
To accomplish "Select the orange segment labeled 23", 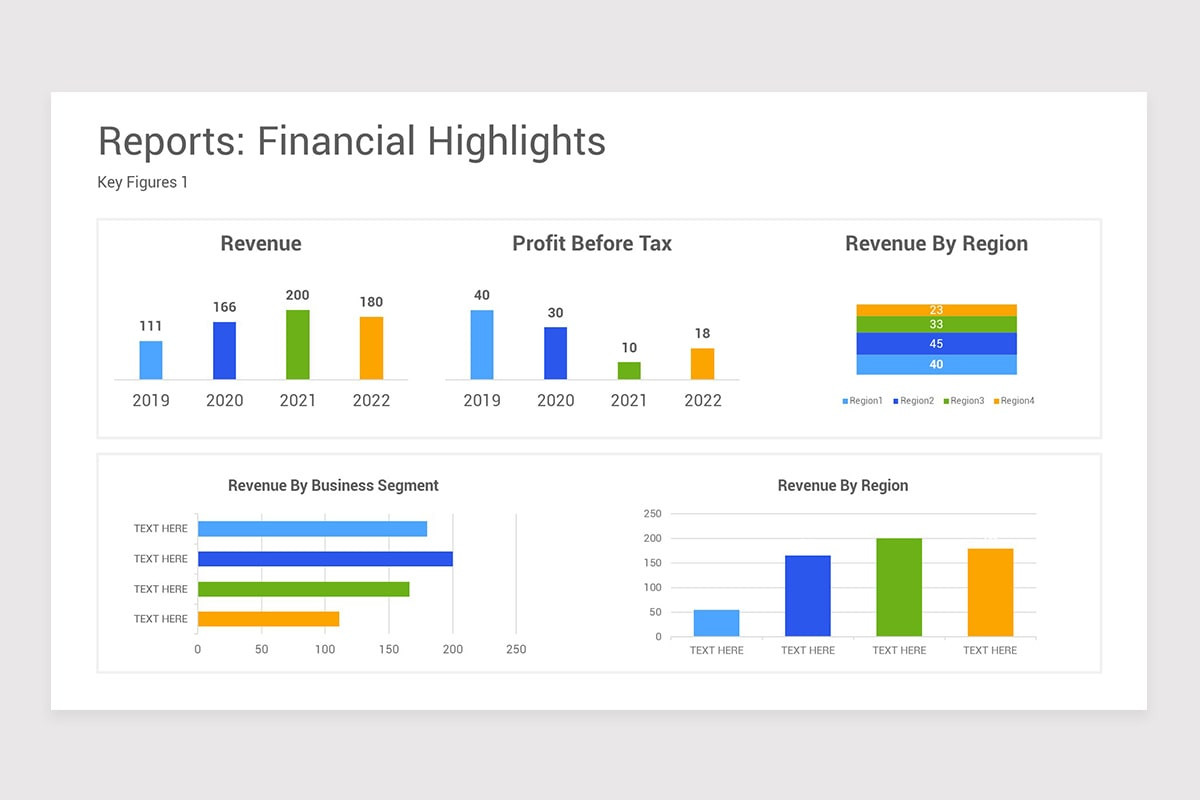I will [x=937, y=310].
